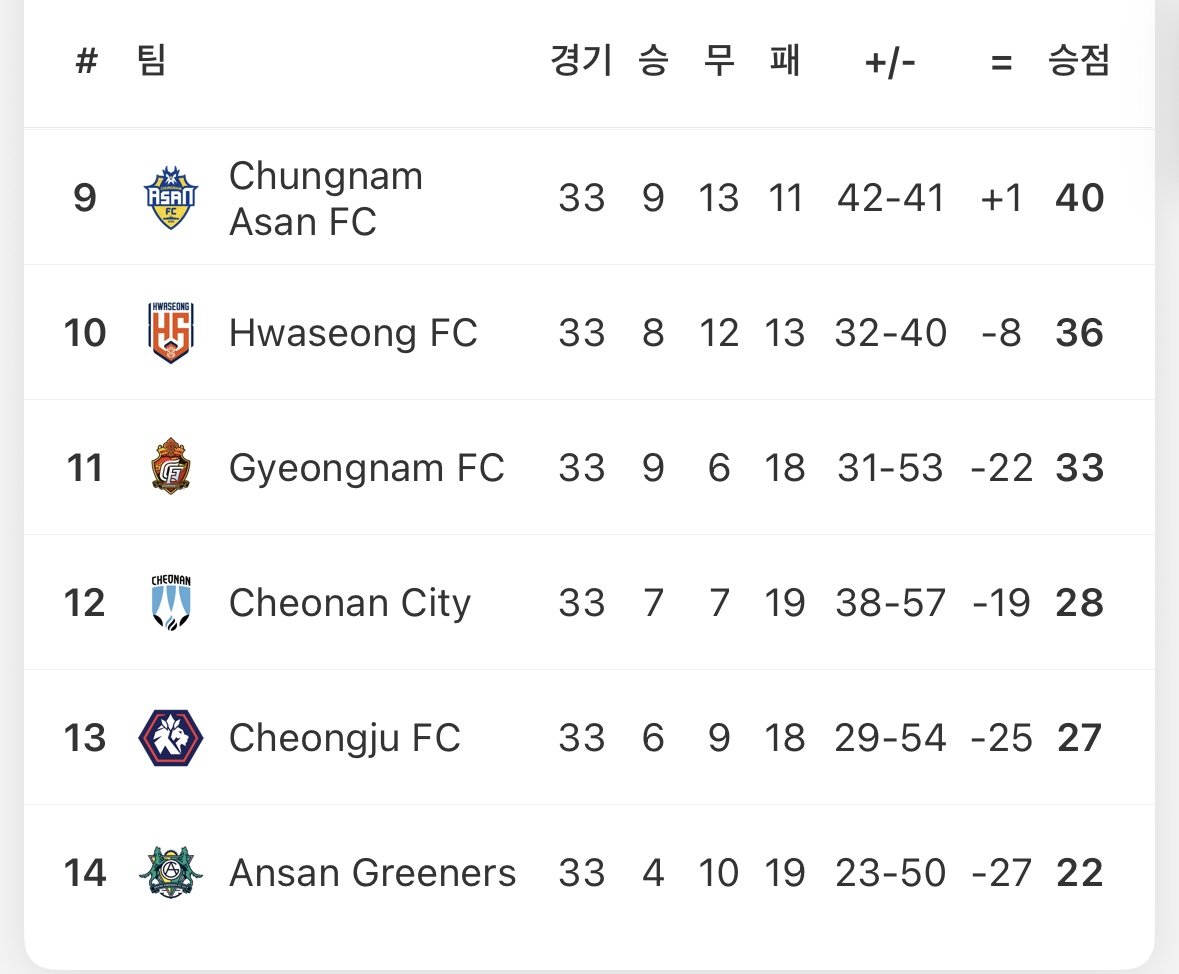Go to the Hwaseong FC team name

click(x=353, y=333)
